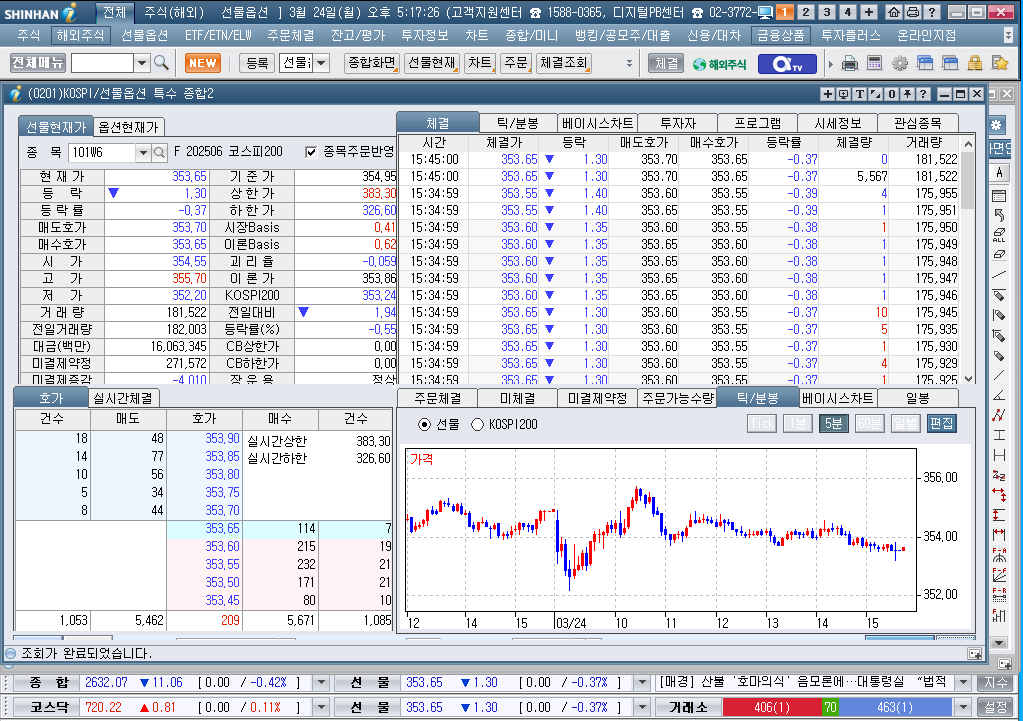Open the 투자자 tab
This screenshot has height=721, width=1023.
point(678,123)
